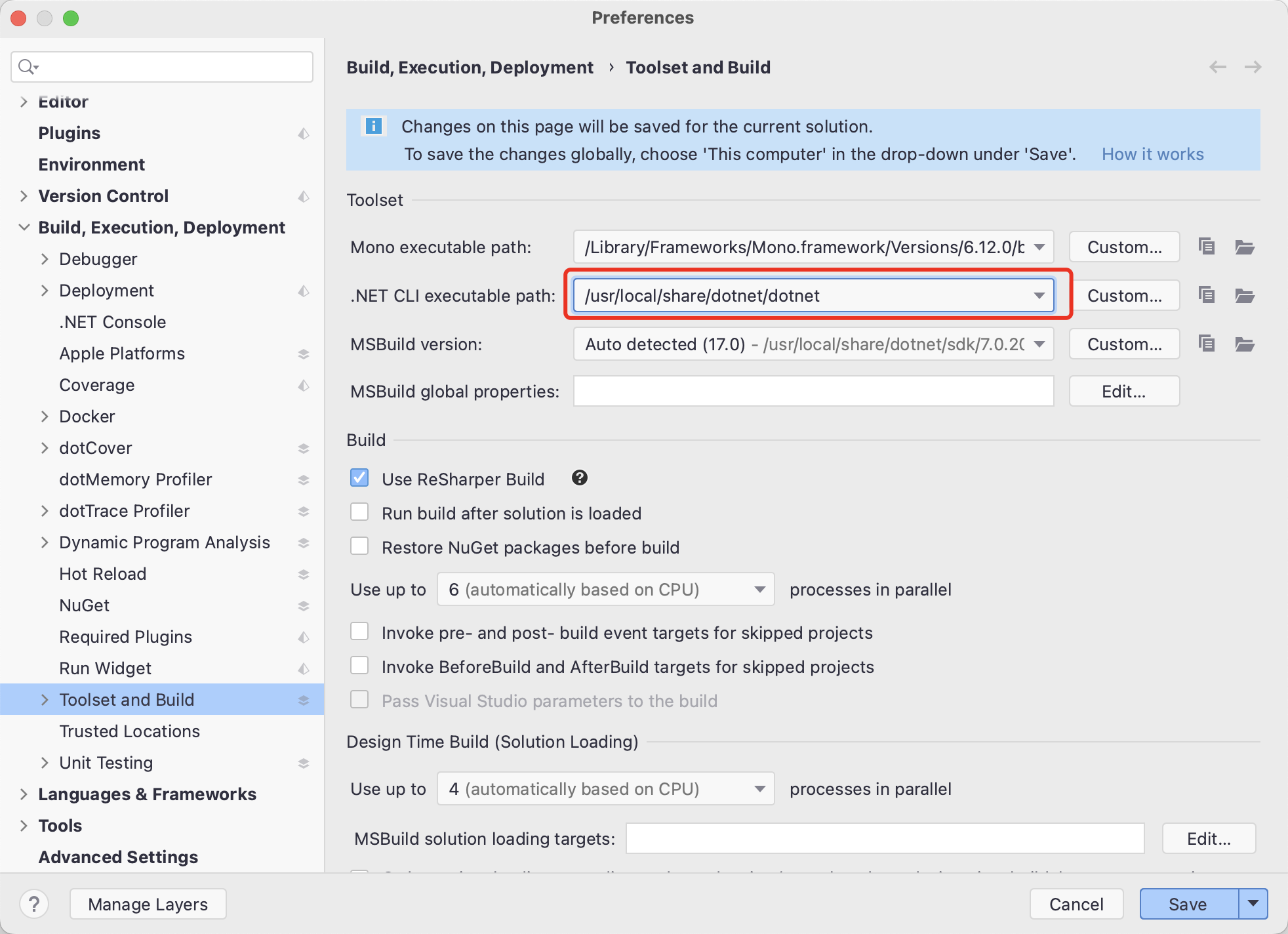Open Build parallel processes dropdown showing 6

(606, 589)
